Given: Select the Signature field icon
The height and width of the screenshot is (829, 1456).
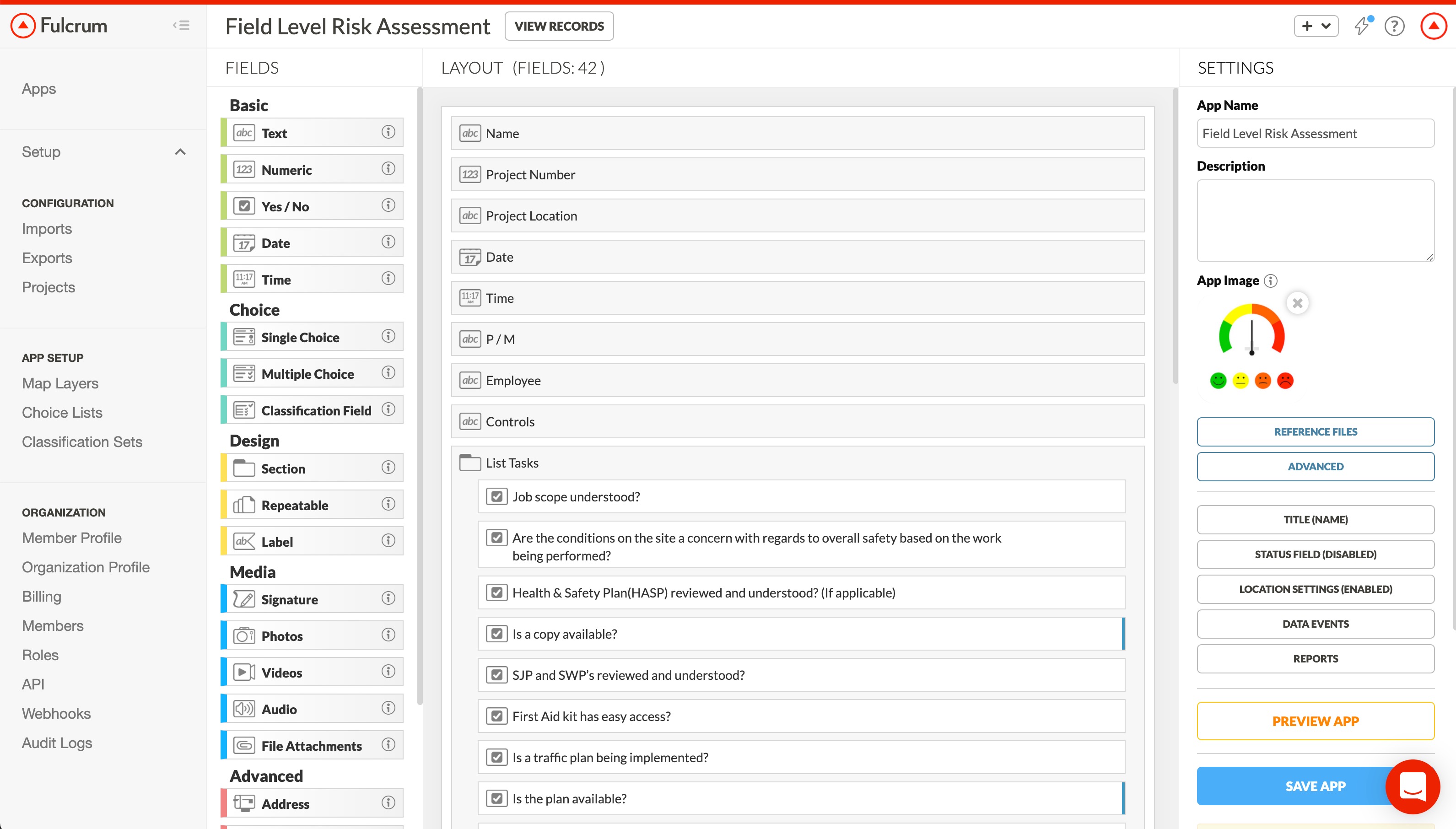Looking at the screenshot, I should 244,599.
